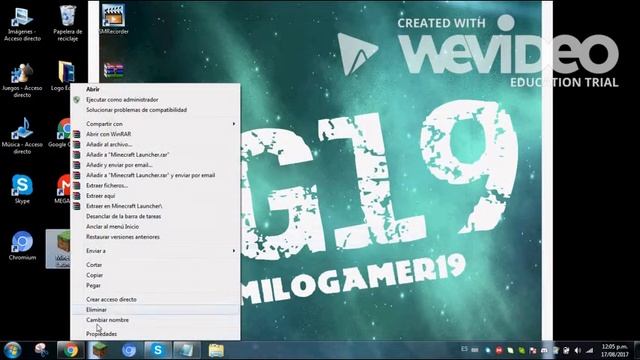Select Ejecutar como administrador
The width and height of the screenshot is (640, 360).
click(156, 100)
